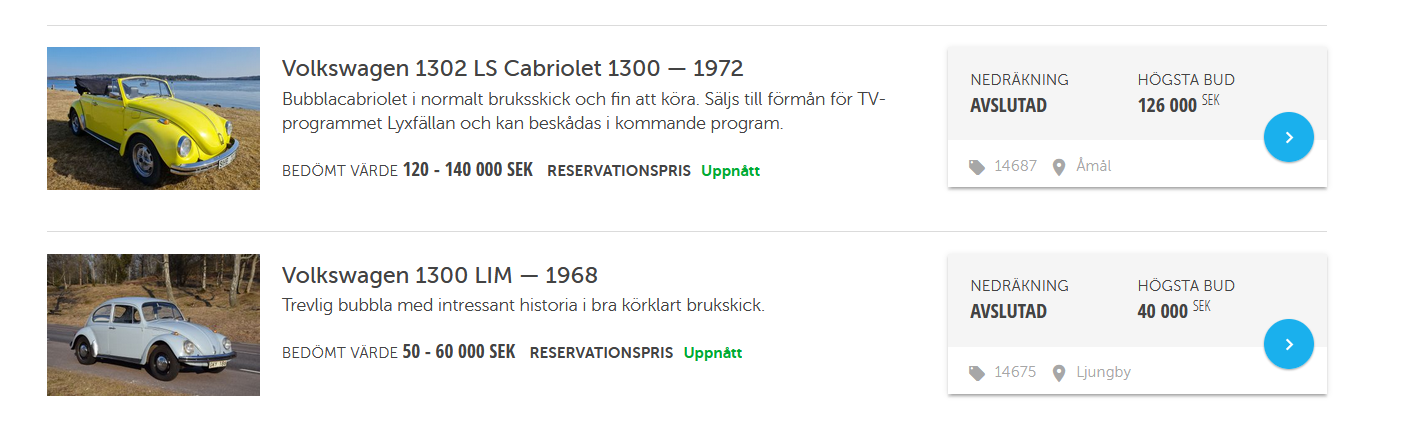
Task: Click the 'Trevlig bubbla' description text
Action: (x=523, y=305)
